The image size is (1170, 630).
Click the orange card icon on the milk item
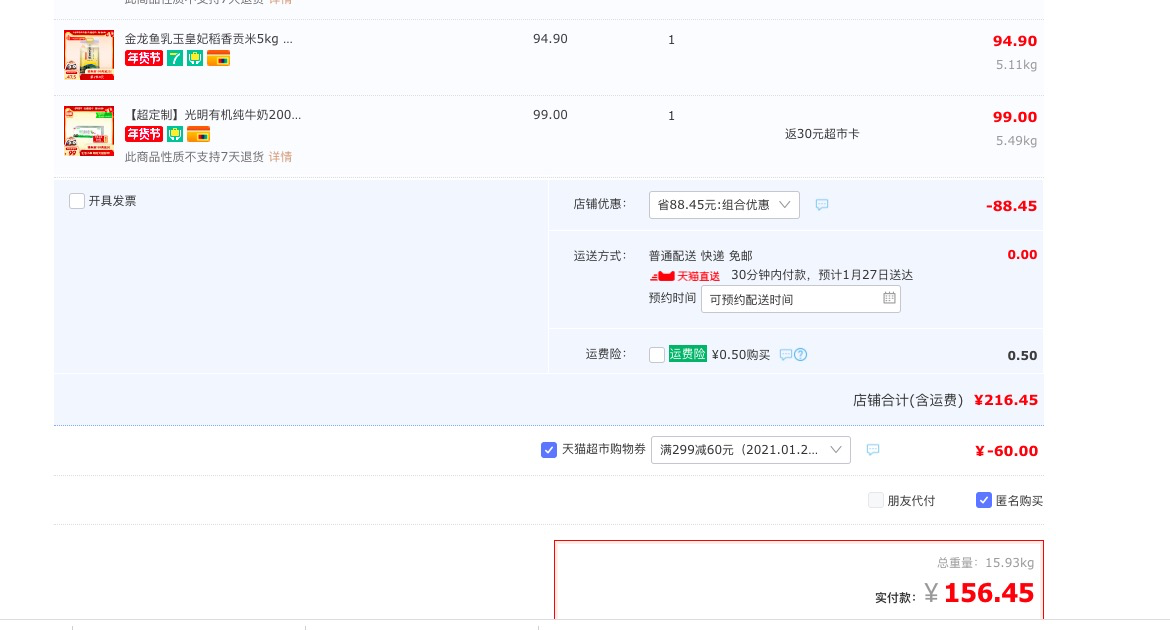click(x=198, y=134)
